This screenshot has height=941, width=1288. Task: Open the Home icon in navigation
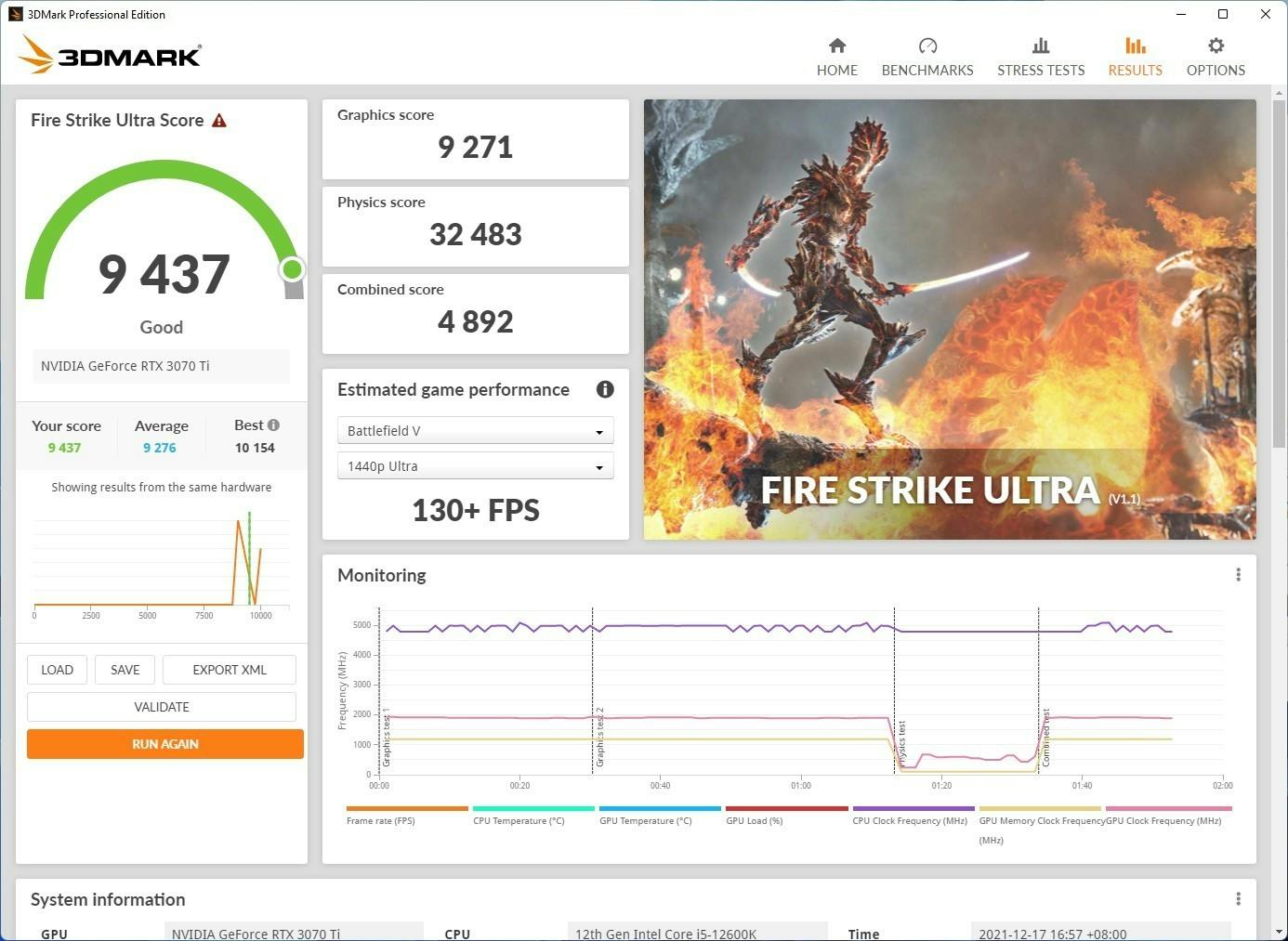click(x=836, y=46)
